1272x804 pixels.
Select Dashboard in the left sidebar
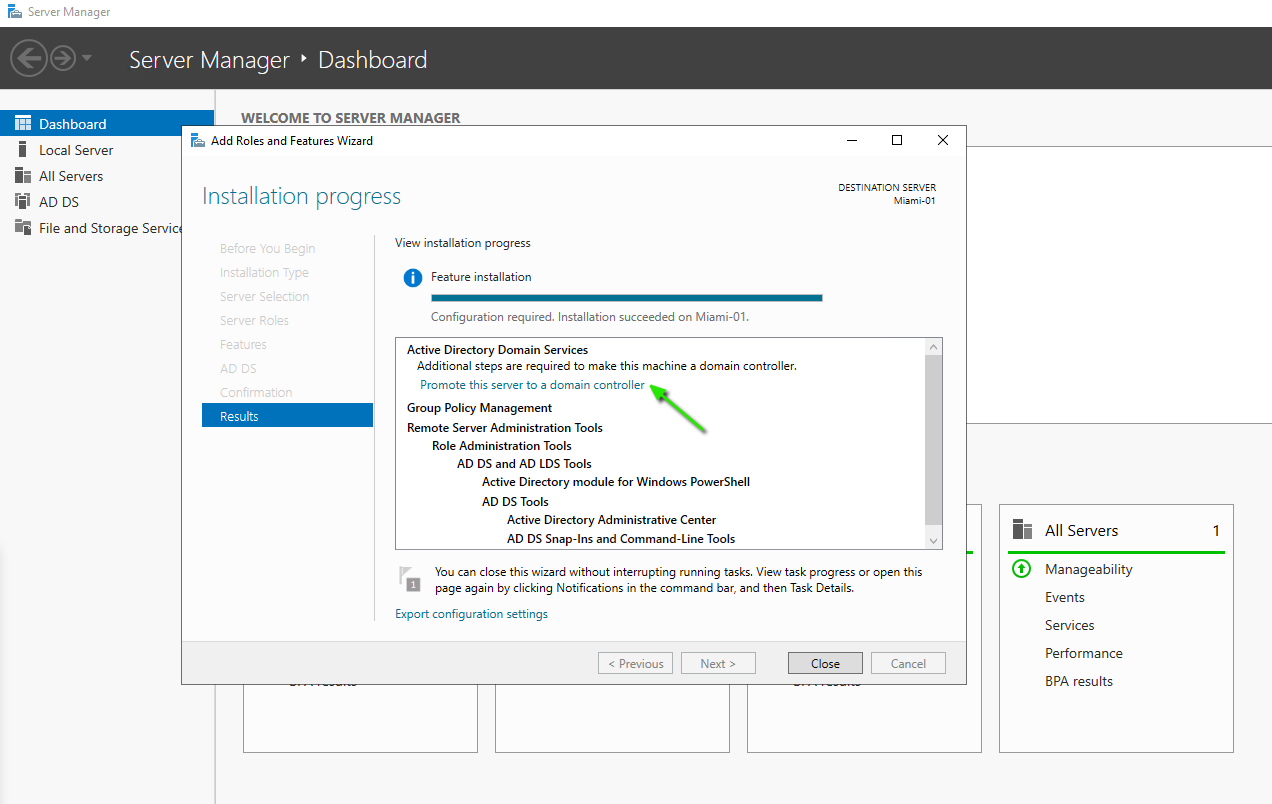pyautogui.click(x=72, y=124)
